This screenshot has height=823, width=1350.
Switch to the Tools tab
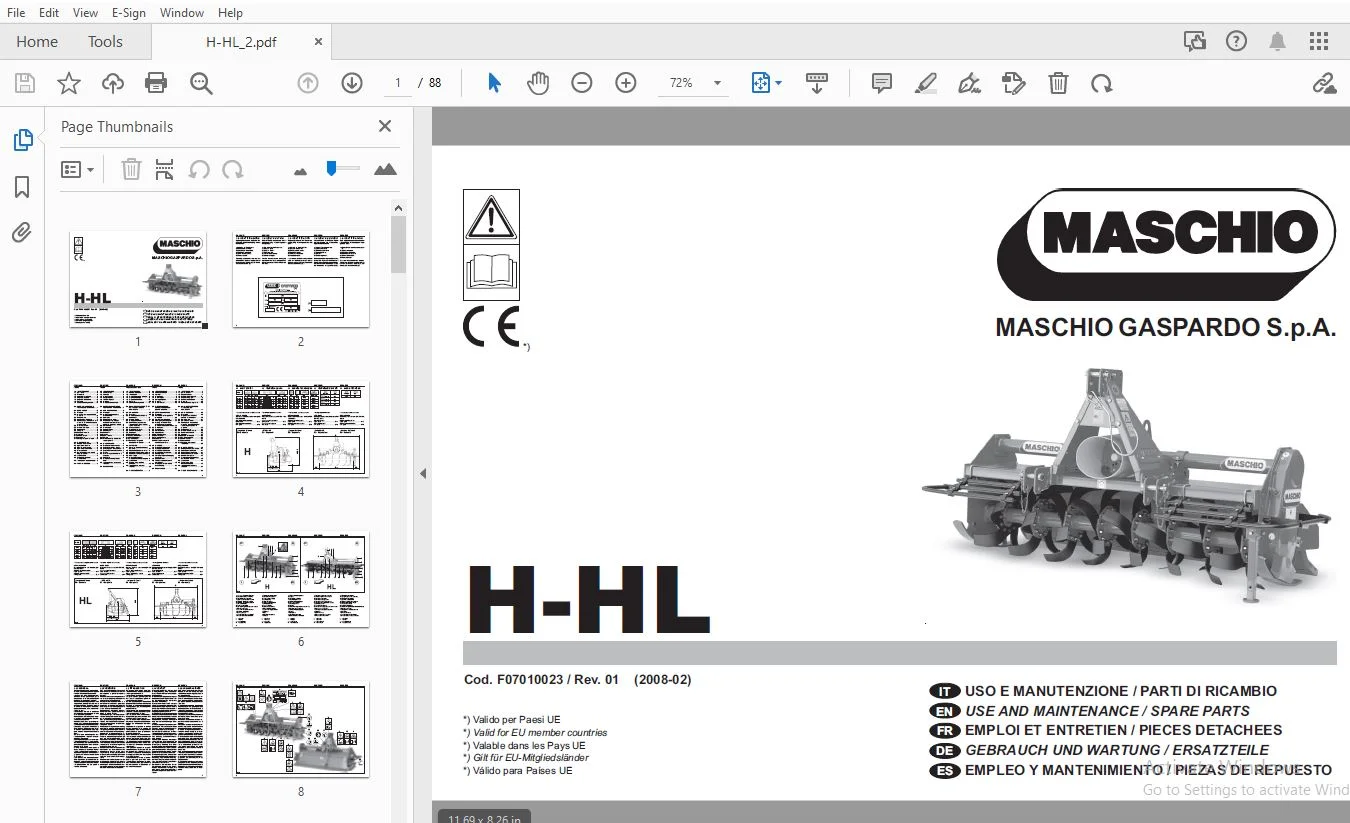point(105,41)
